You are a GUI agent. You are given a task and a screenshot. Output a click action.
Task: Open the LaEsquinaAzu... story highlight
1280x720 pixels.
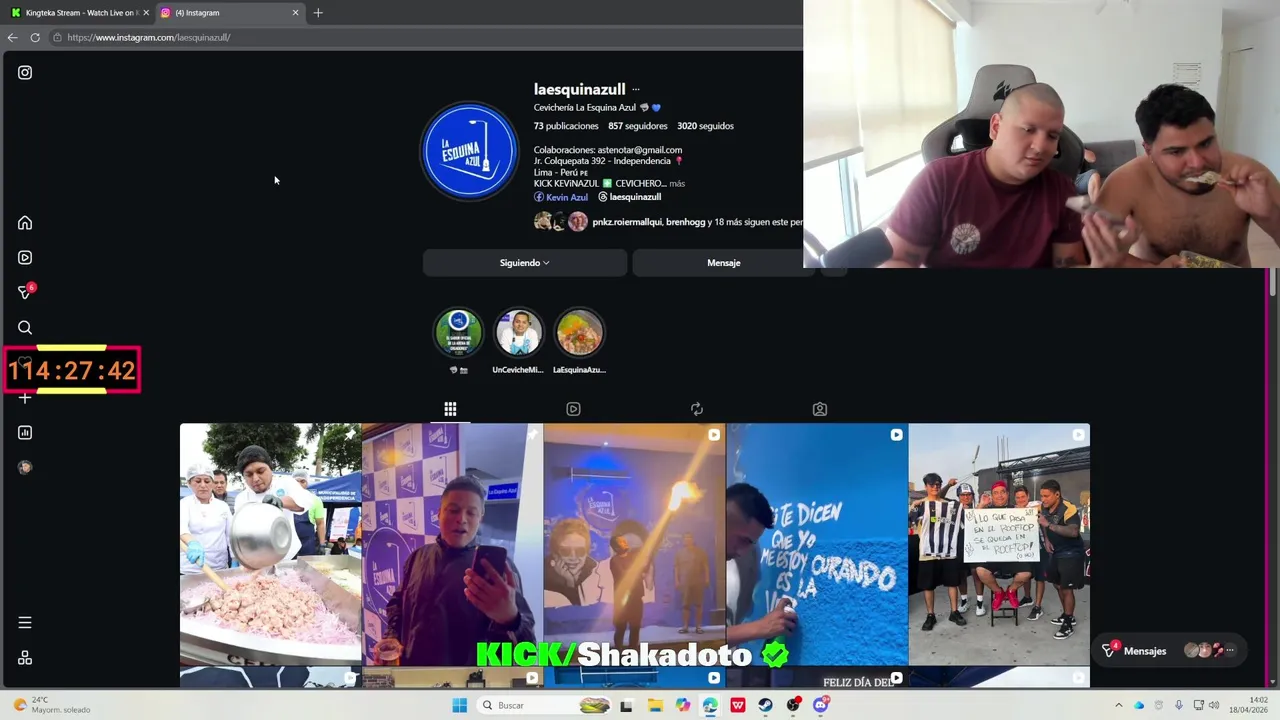click(x=579, y=333)
